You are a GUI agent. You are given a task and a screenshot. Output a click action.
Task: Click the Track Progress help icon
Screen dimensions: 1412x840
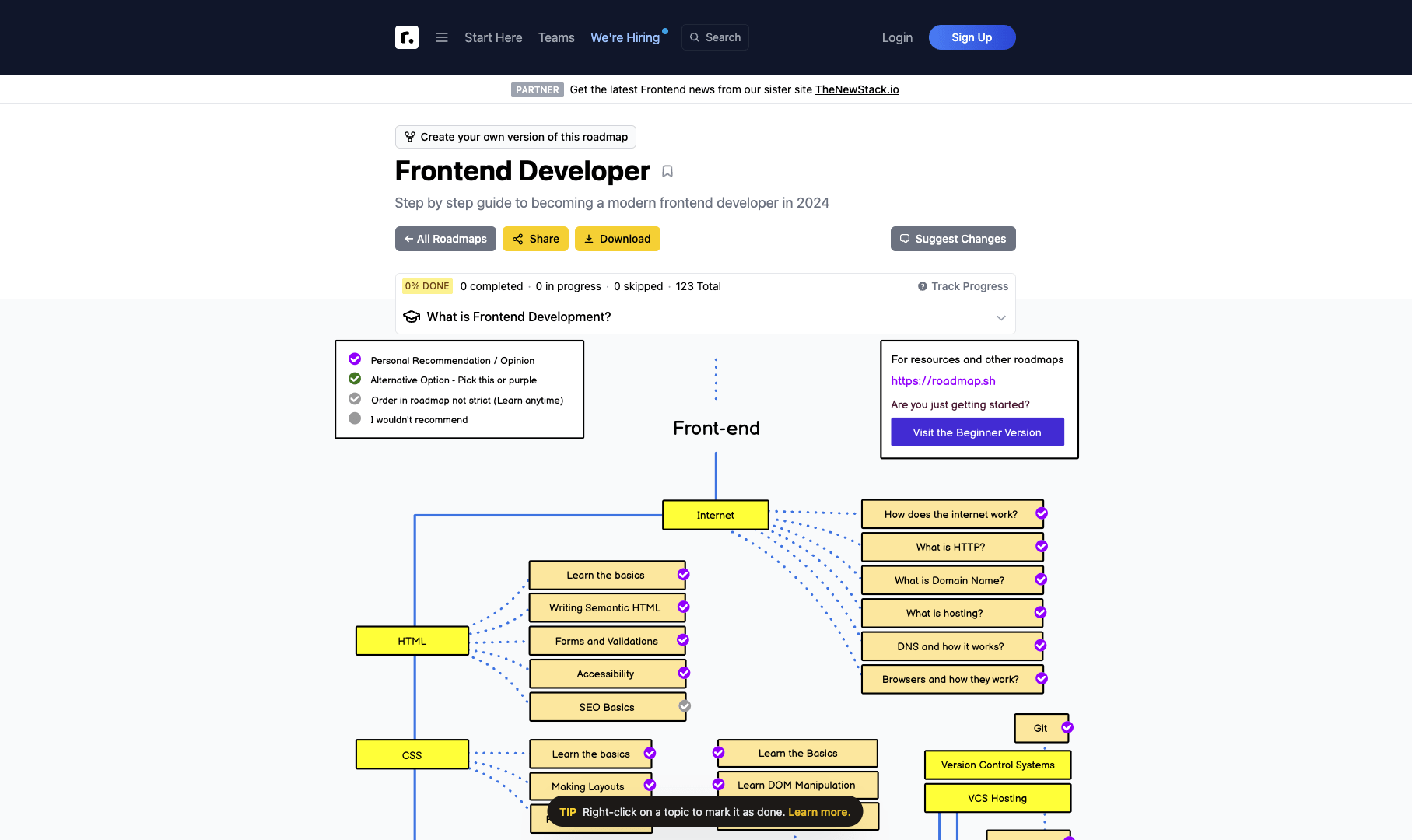coord(923,286)
